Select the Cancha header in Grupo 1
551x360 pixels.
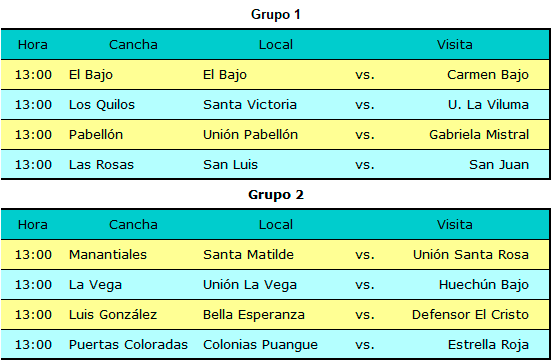pyautogui.click(x=133, y=45)
